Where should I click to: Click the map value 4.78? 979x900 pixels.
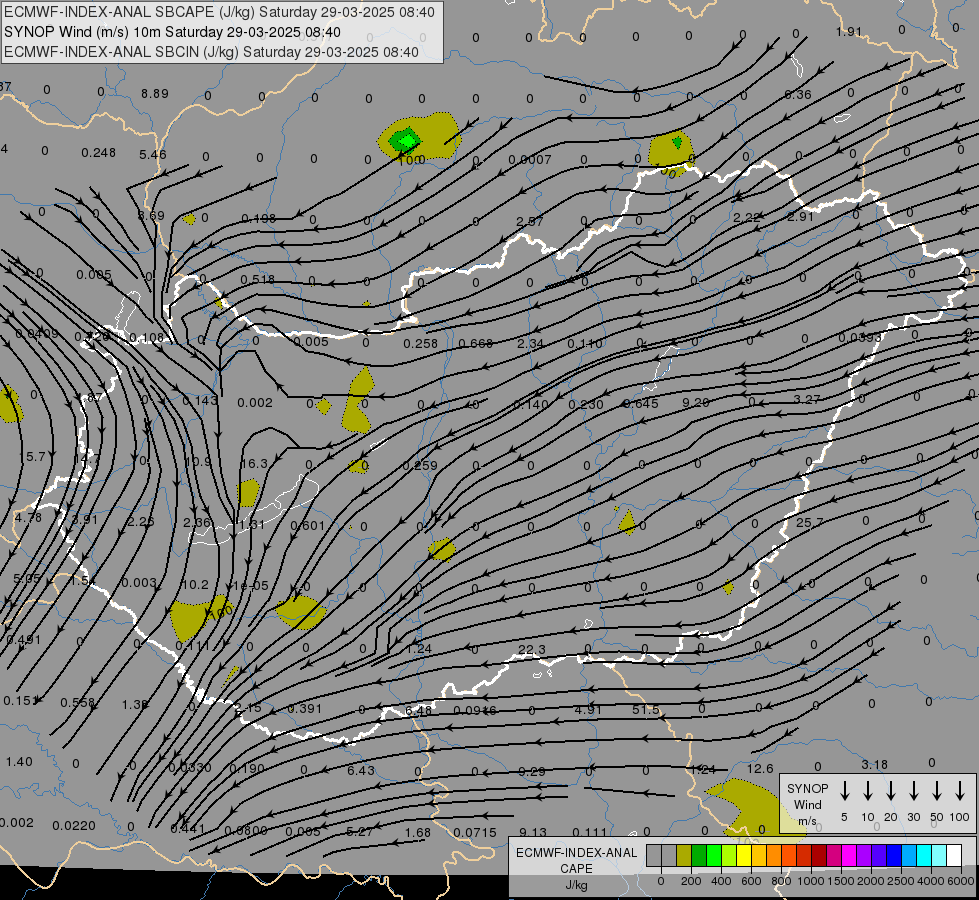tap(28, 518)
